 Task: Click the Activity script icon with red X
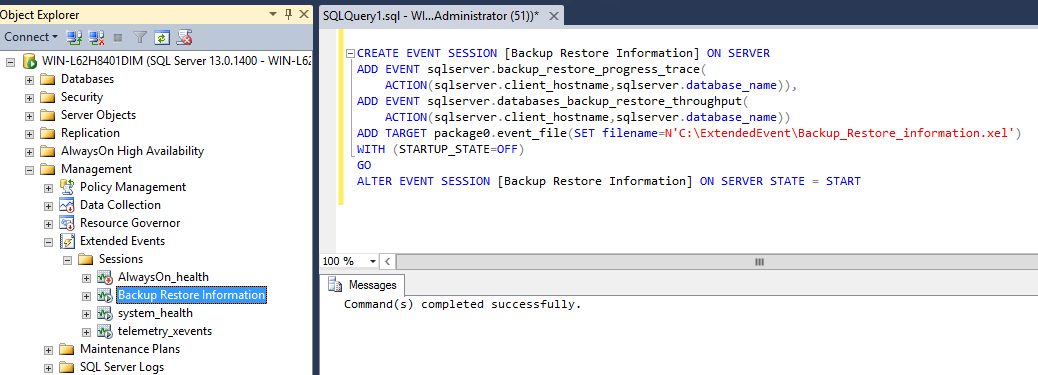pyautogui.click(x=185, y=37)
